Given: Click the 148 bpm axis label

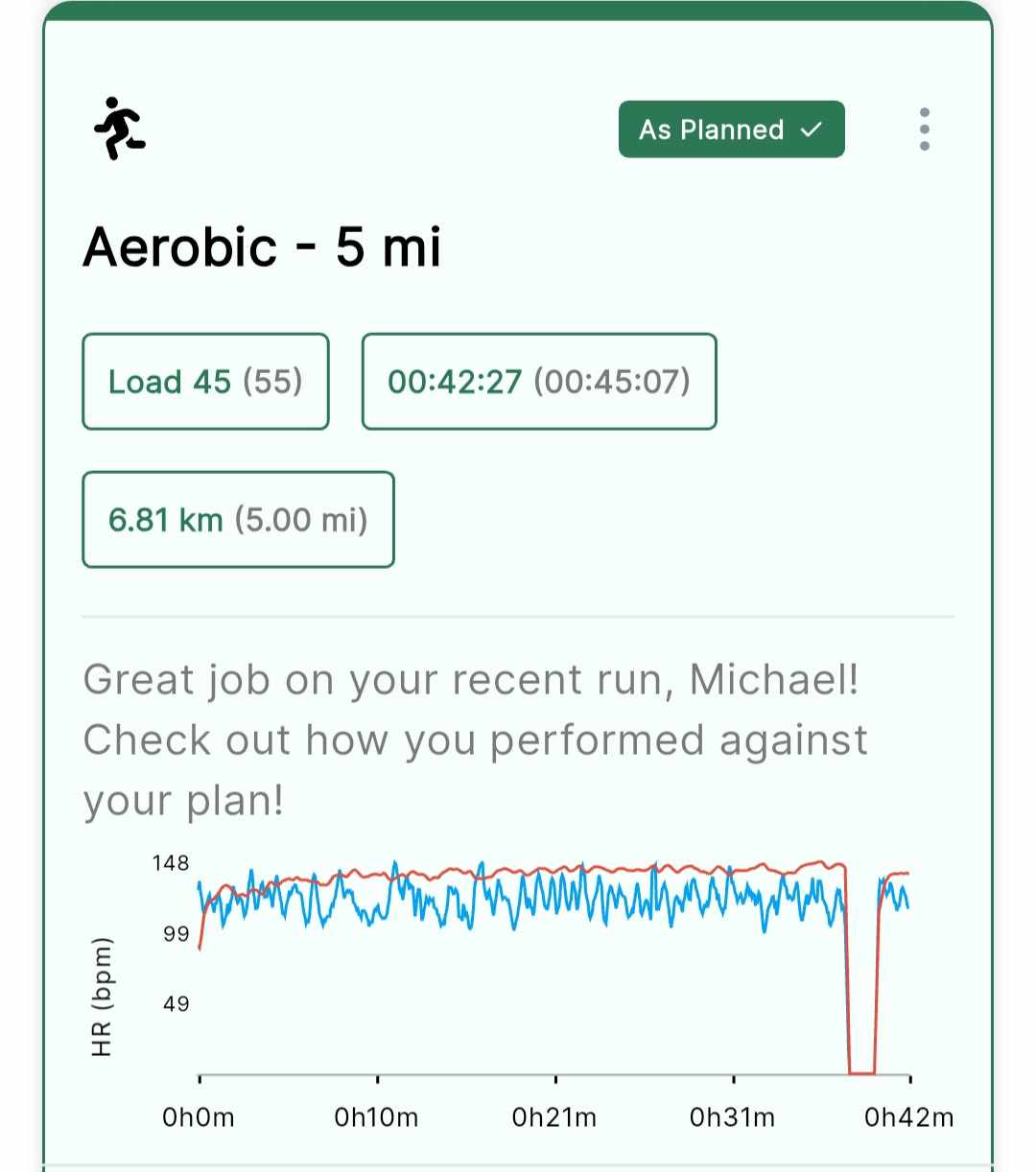Looking at the screenshot, I should [x=171, y=863].
